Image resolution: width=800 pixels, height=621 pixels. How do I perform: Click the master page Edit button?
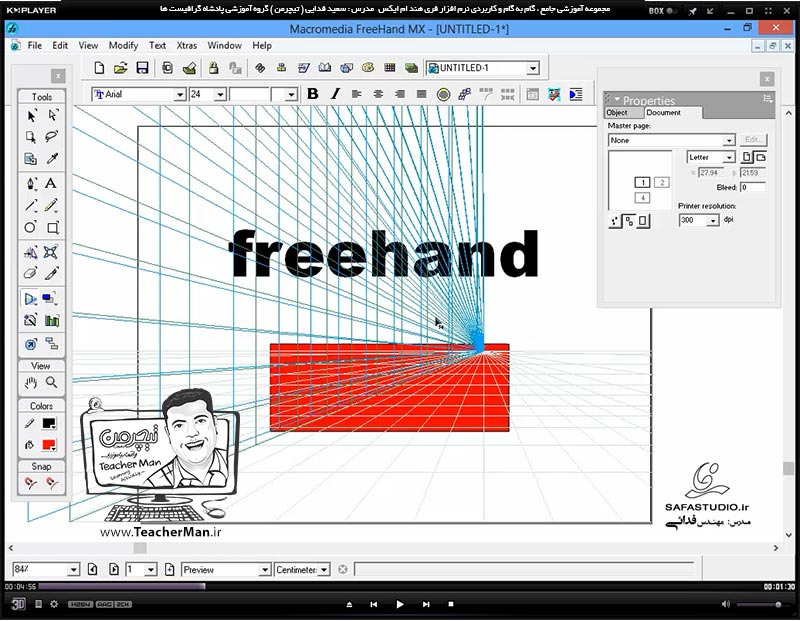point(752,139)
